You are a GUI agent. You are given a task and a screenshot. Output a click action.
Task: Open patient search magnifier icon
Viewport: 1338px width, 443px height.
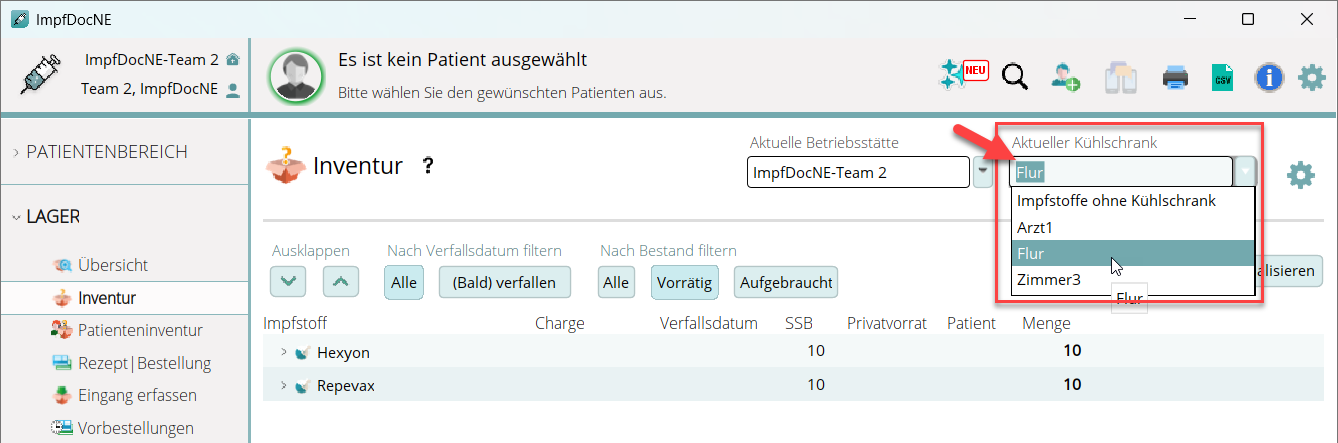1015,76
